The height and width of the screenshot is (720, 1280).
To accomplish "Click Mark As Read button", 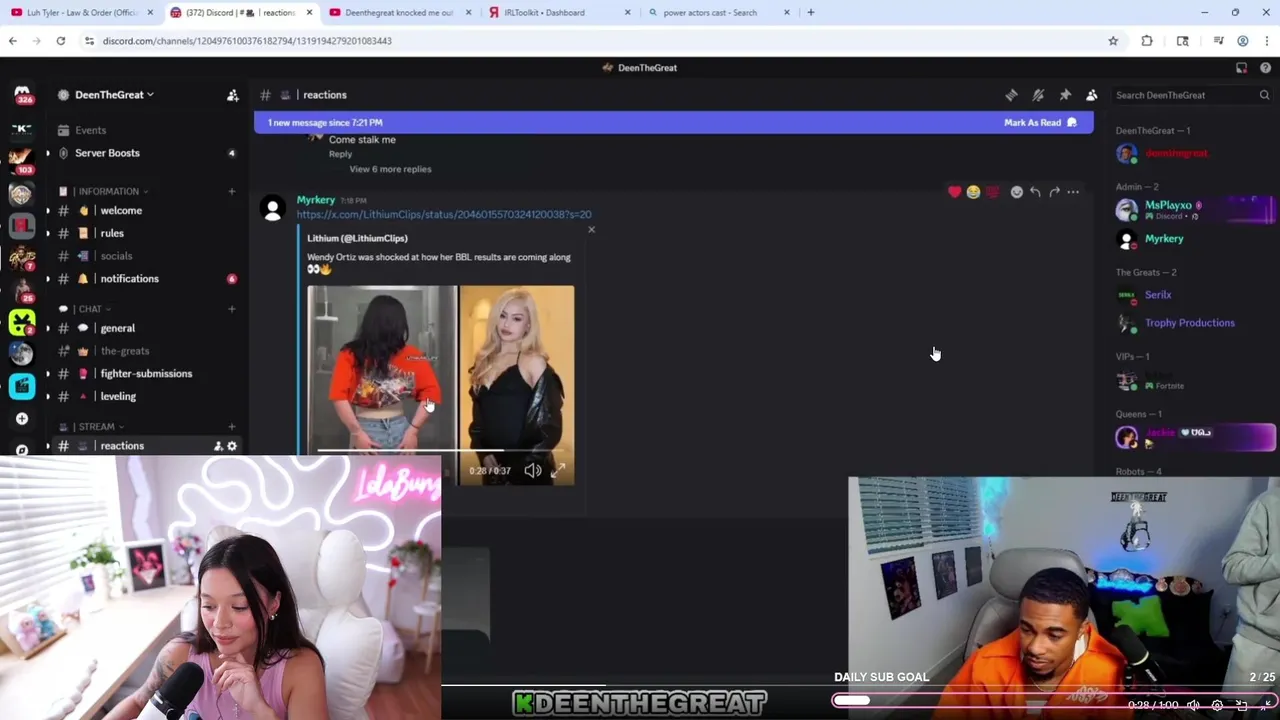I will point(1040,123).
